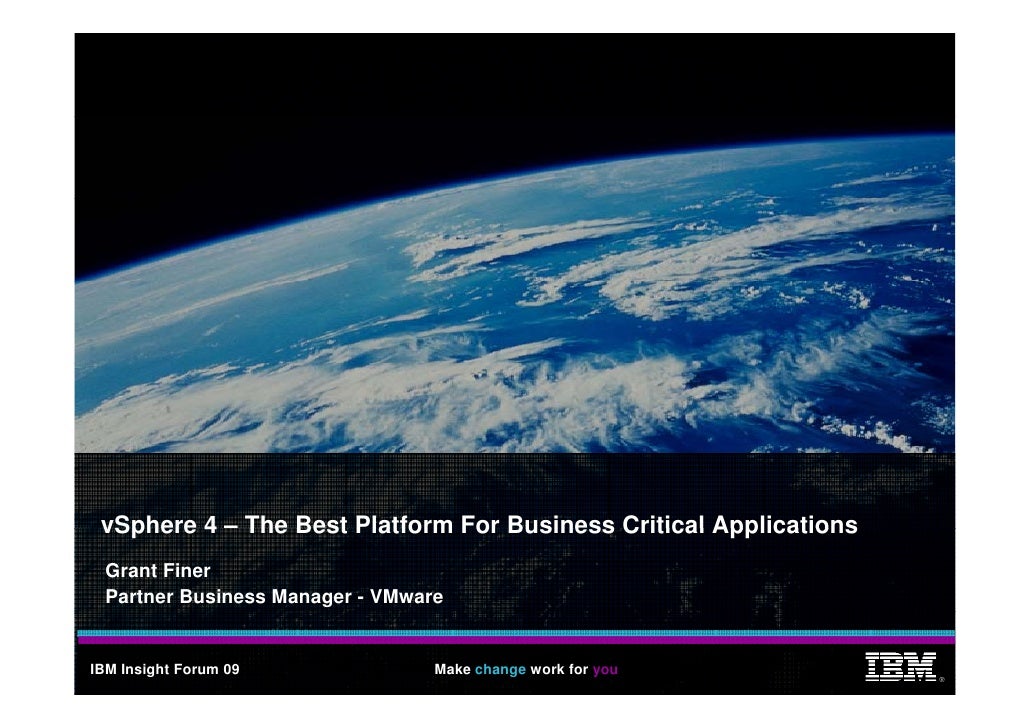
Task: Click 'Partner Business Manager - VMware' line
Action: click(274, 597)
